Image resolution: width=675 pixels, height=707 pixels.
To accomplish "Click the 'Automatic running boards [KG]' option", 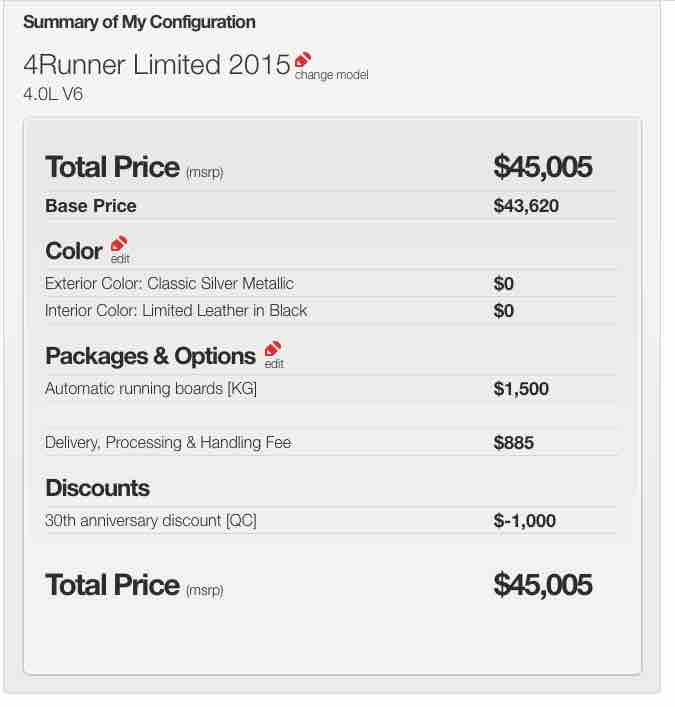I will [151, 389].
